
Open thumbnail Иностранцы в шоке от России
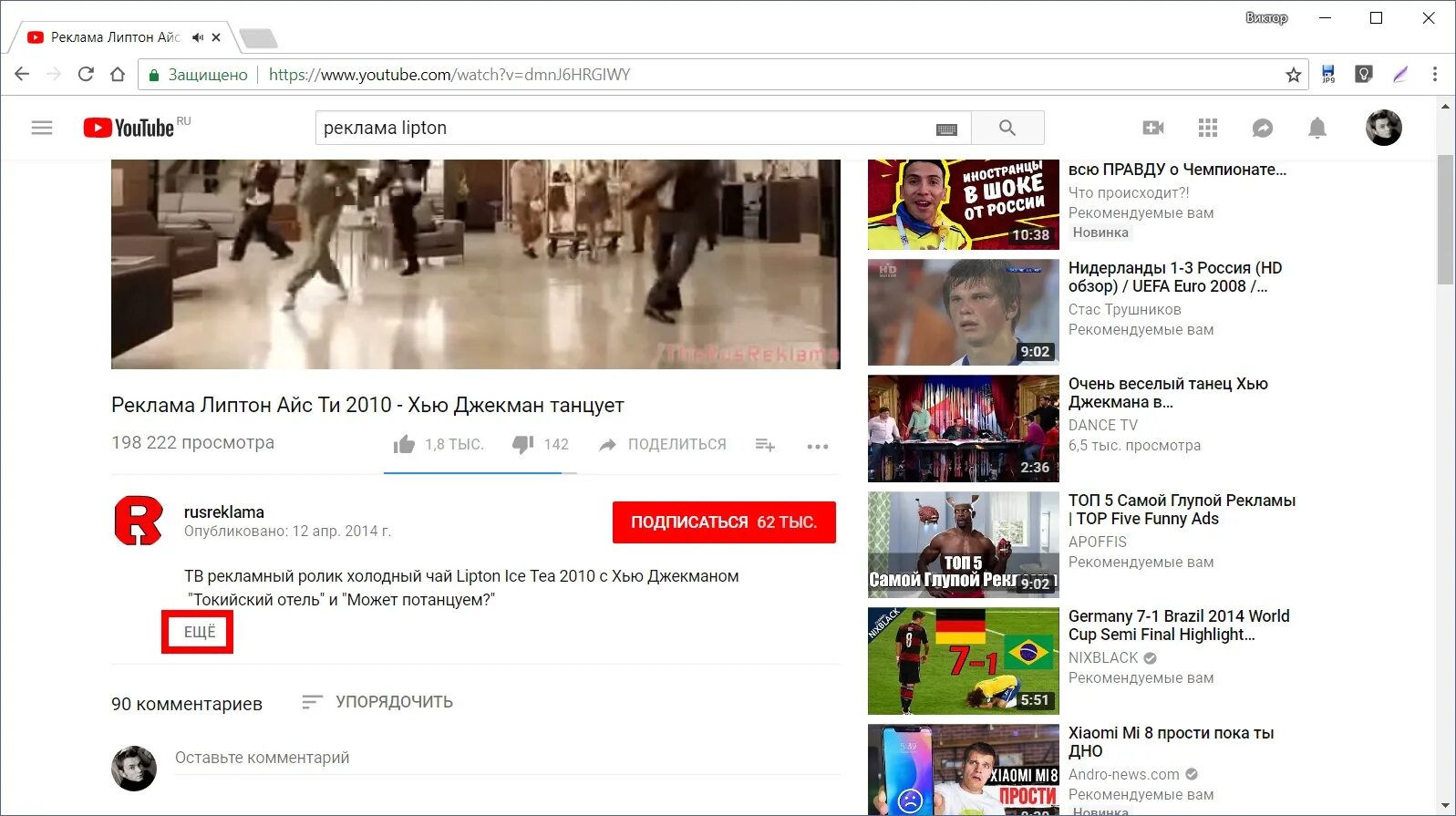(963, 204)
